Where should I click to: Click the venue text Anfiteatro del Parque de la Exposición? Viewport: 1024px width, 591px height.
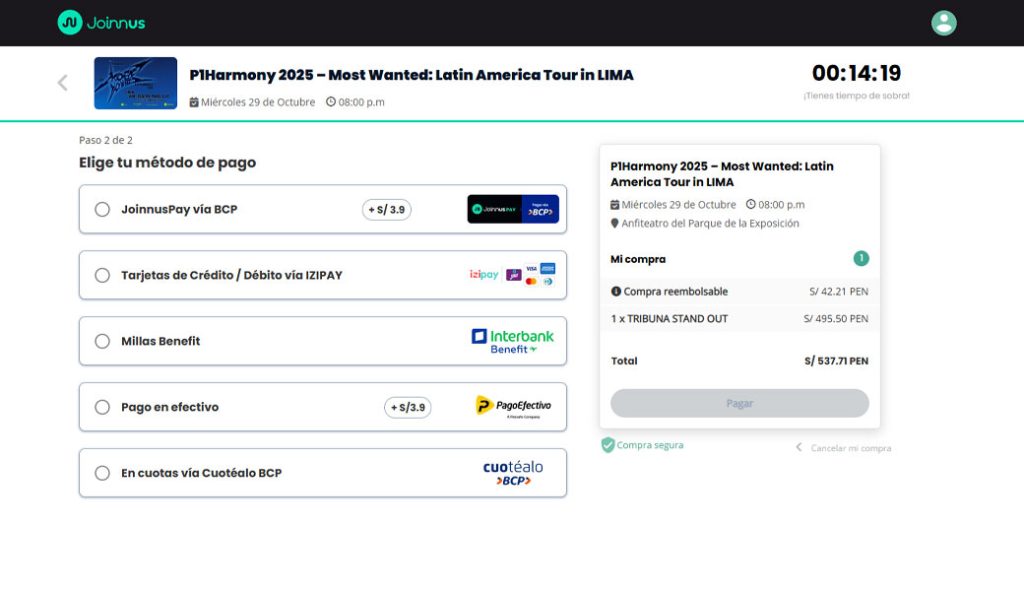click(710, 223)
